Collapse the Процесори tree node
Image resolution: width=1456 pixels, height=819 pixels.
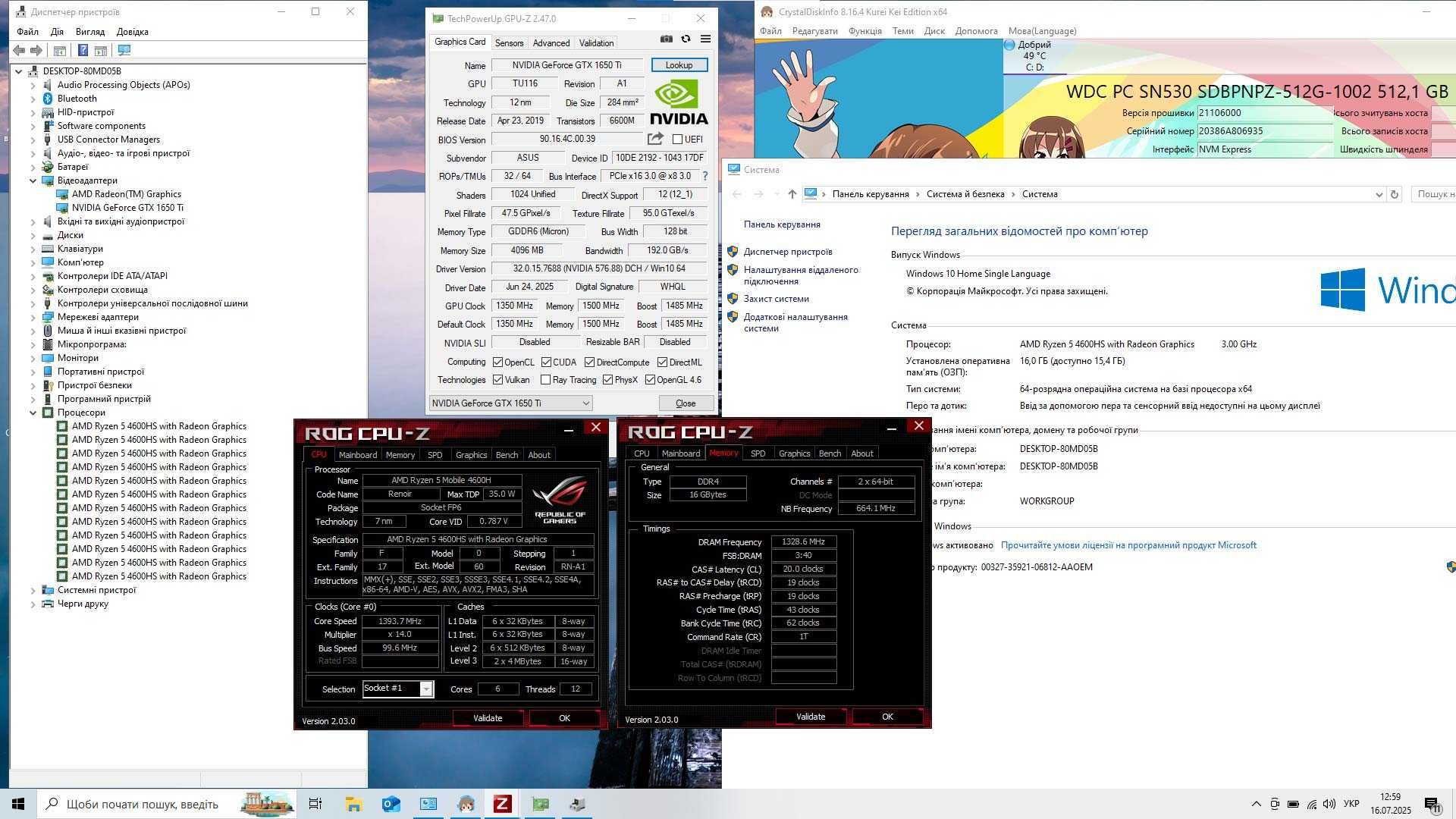[33, 413]
